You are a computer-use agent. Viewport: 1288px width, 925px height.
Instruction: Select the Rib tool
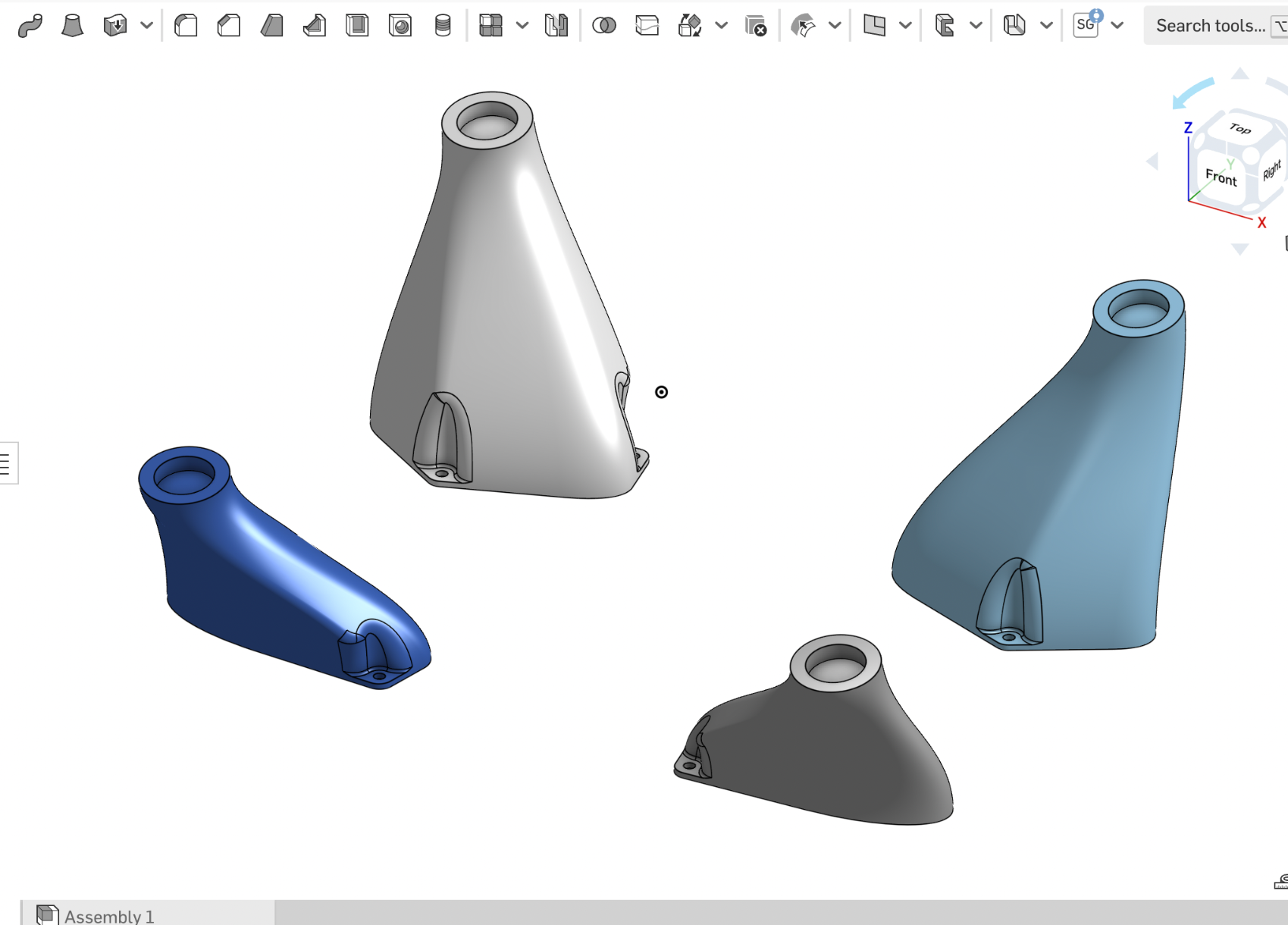(x=314, y=26)
